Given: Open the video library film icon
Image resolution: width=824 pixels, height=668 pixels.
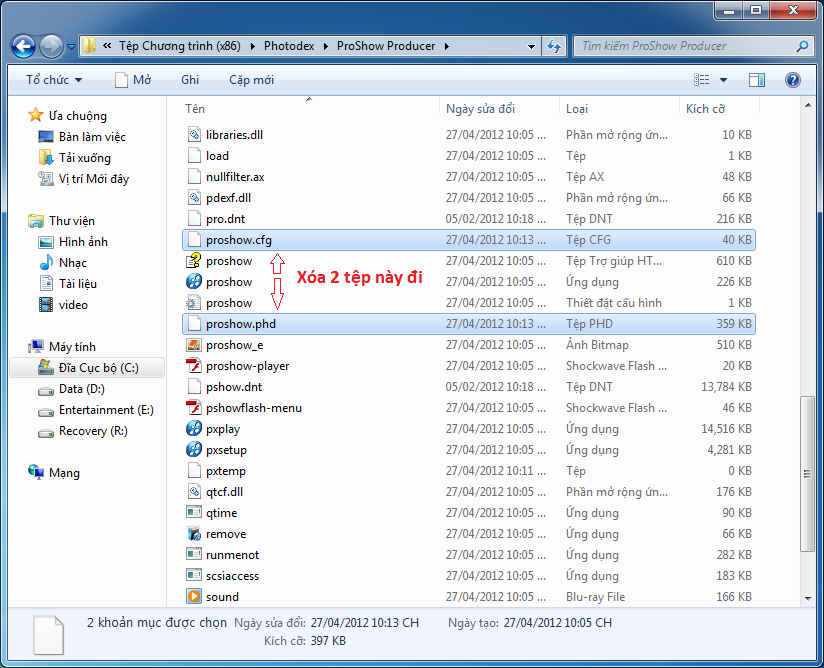Looking at the screenshot, I should (46, 304).
